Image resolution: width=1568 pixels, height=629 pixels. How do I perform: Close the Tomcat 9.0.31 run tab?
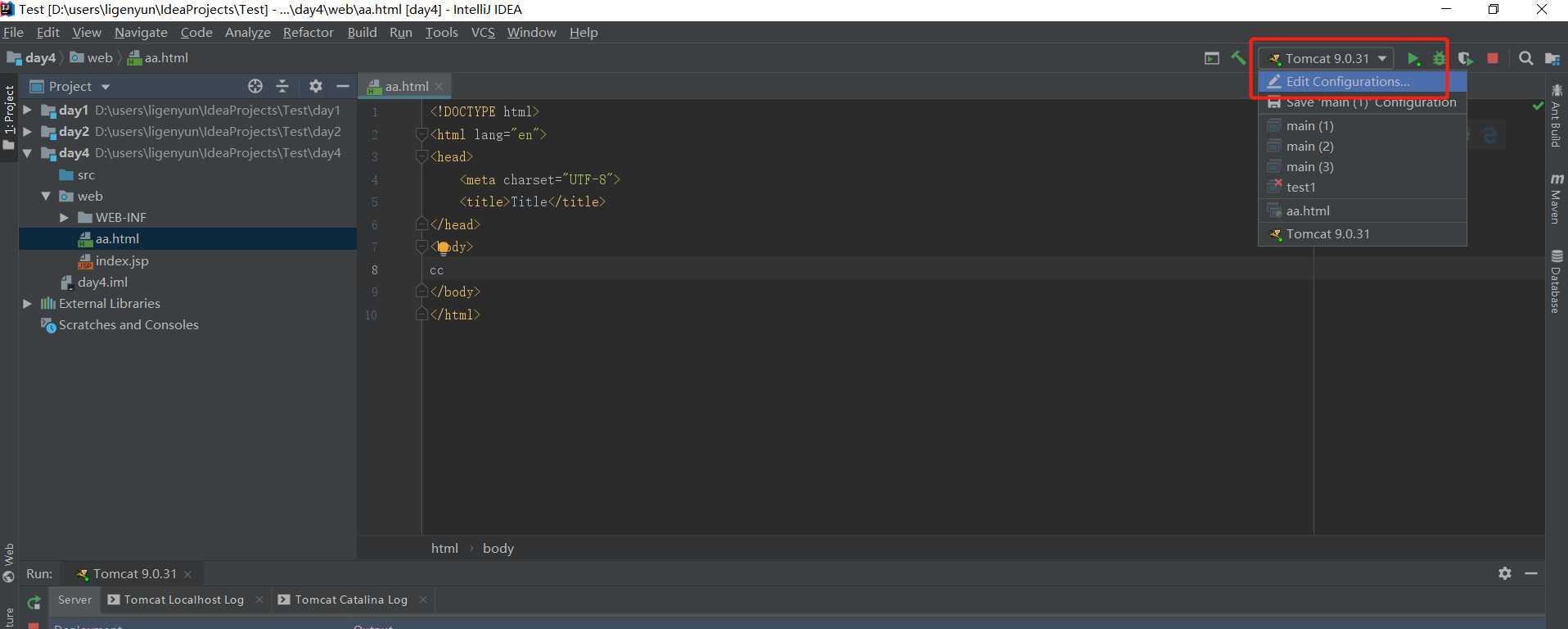(x=188, y=574)
